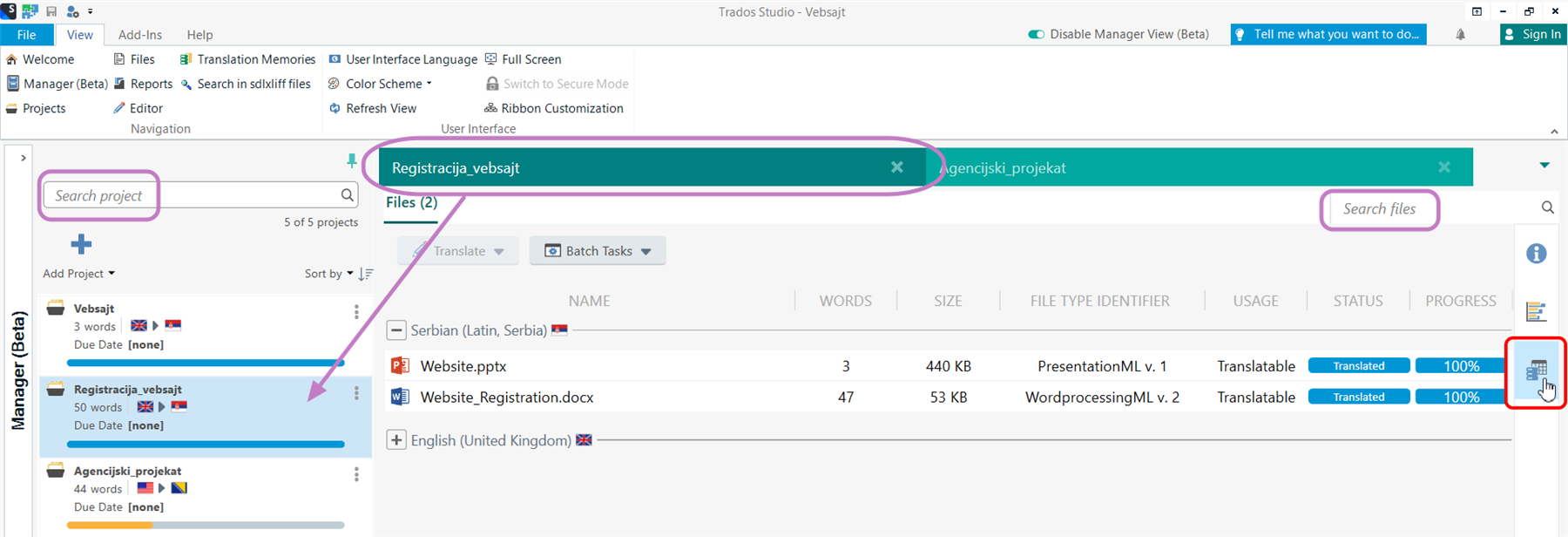
Task: Click the blue plus Add Project icon
Action: pyautogui.click(x=81, y=244)
